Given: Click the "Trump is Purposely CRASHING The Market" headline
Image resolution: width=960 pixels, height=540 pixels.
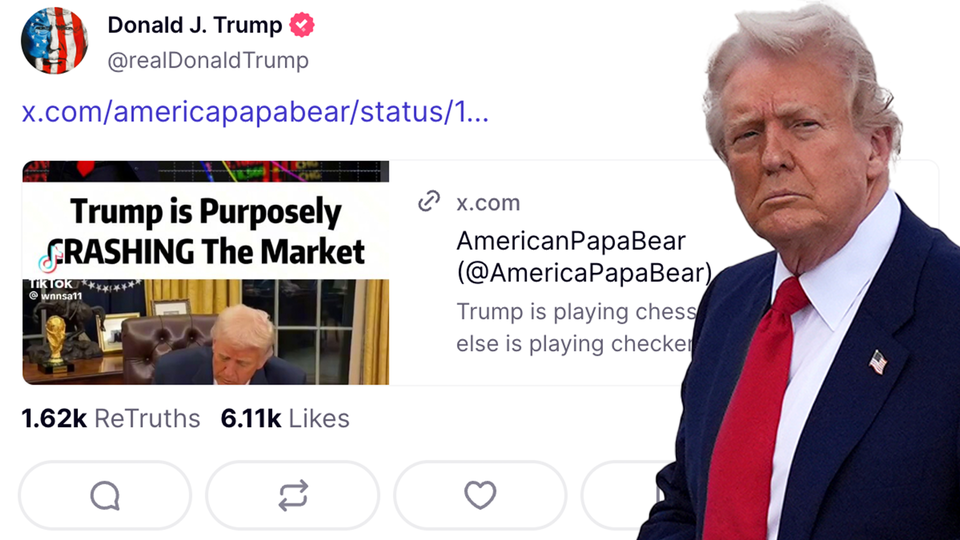Looking at the screenshot, I should tap(206, 231).
